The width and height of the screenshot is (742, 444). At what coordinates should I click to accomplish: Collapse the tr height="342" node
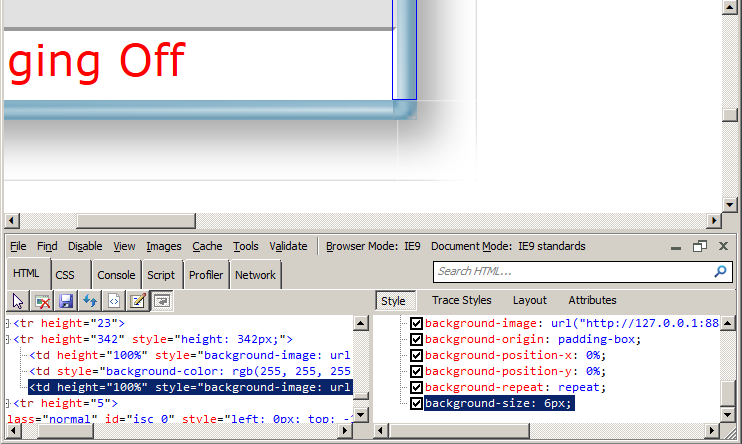9,340
